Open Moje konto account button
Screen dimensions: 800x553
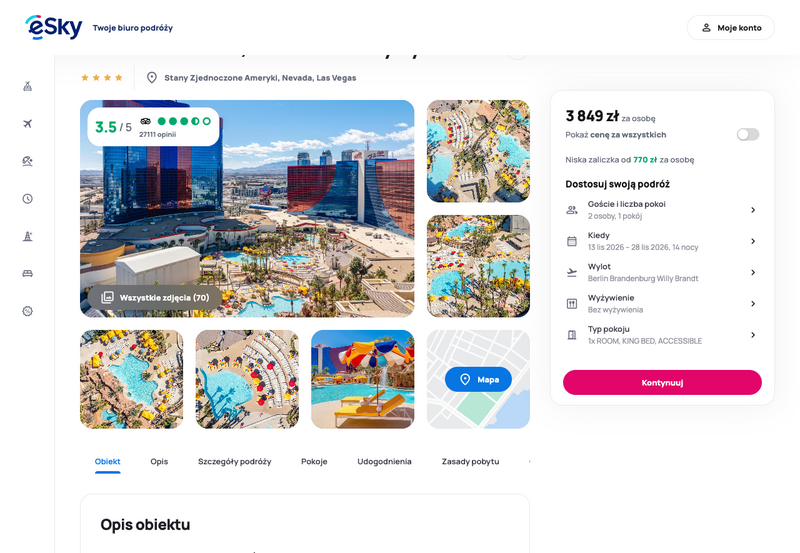pos(731,28)
